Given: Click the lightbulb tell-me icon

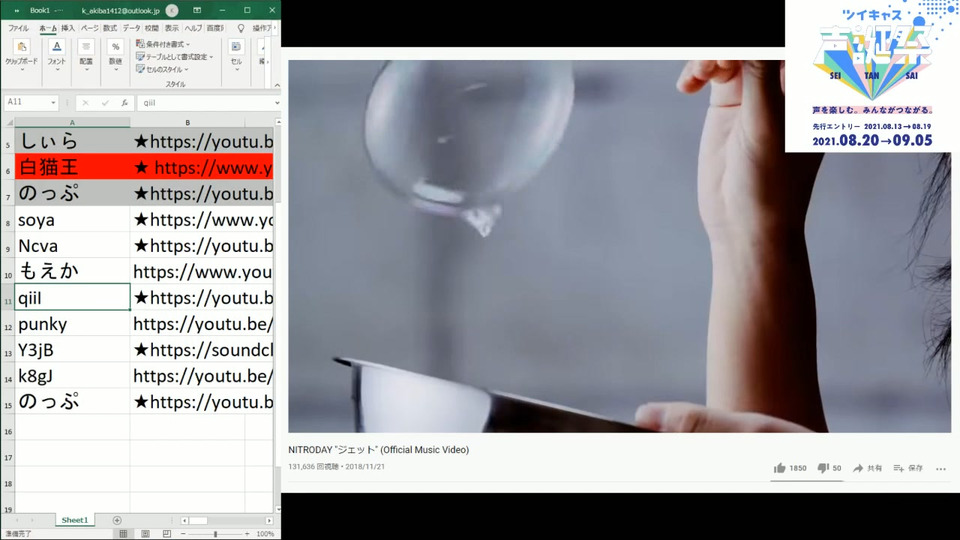Looking at the screenshot, I should 241,28.
